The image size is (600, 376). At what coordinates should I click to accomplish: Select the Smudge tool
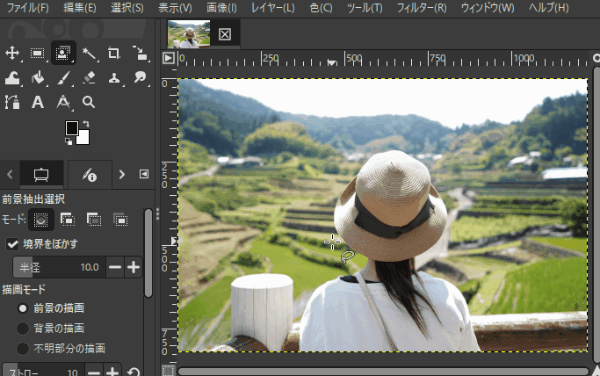[140, 78]
